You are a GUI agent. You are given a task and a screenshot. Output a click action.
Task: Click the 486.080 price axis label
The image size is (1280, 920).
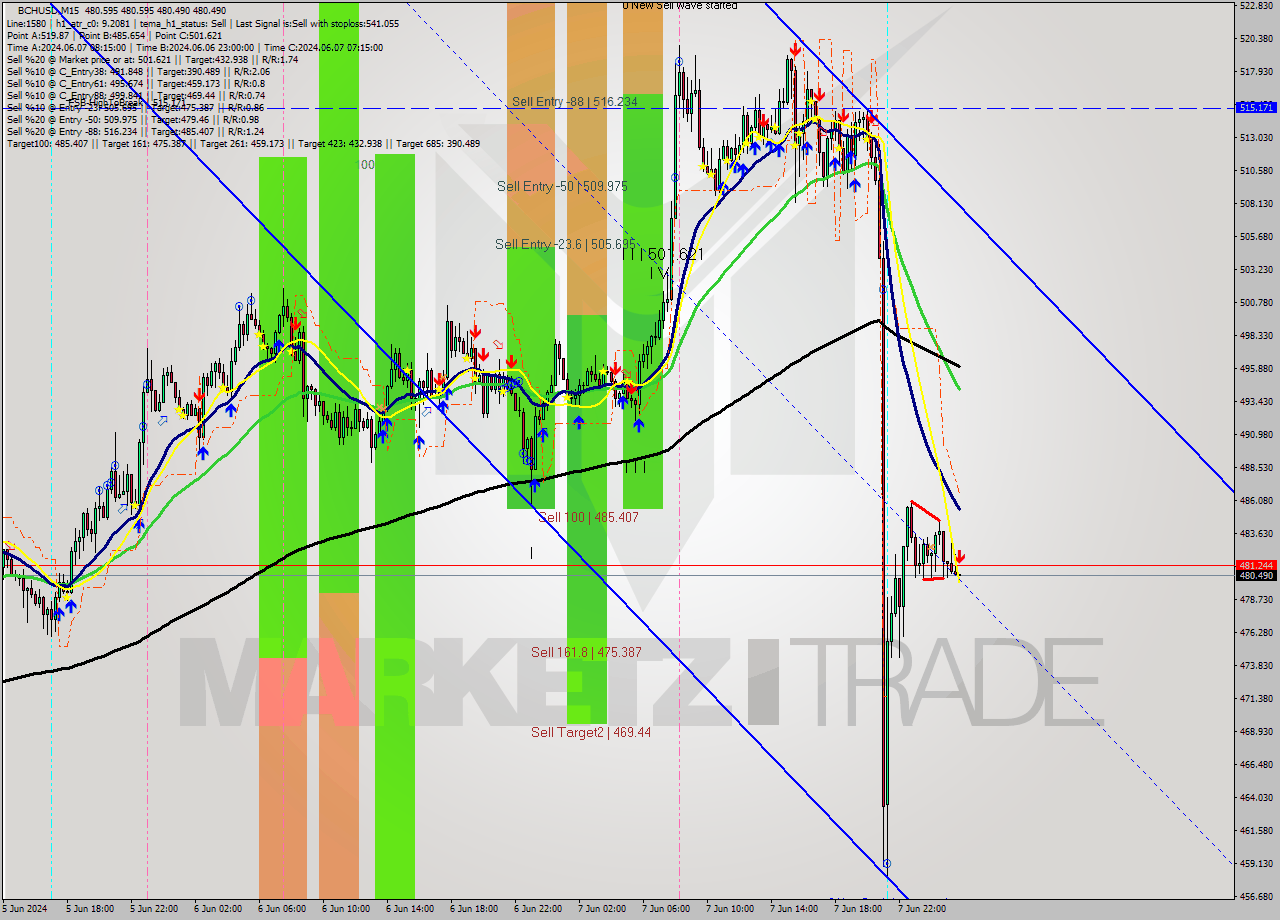point(1256,500)
